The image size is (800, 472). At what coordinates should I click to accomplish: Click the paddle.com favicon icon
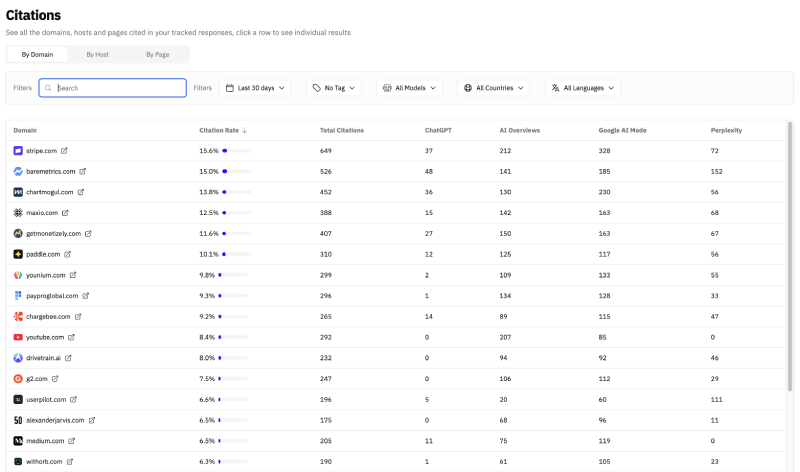18,254
